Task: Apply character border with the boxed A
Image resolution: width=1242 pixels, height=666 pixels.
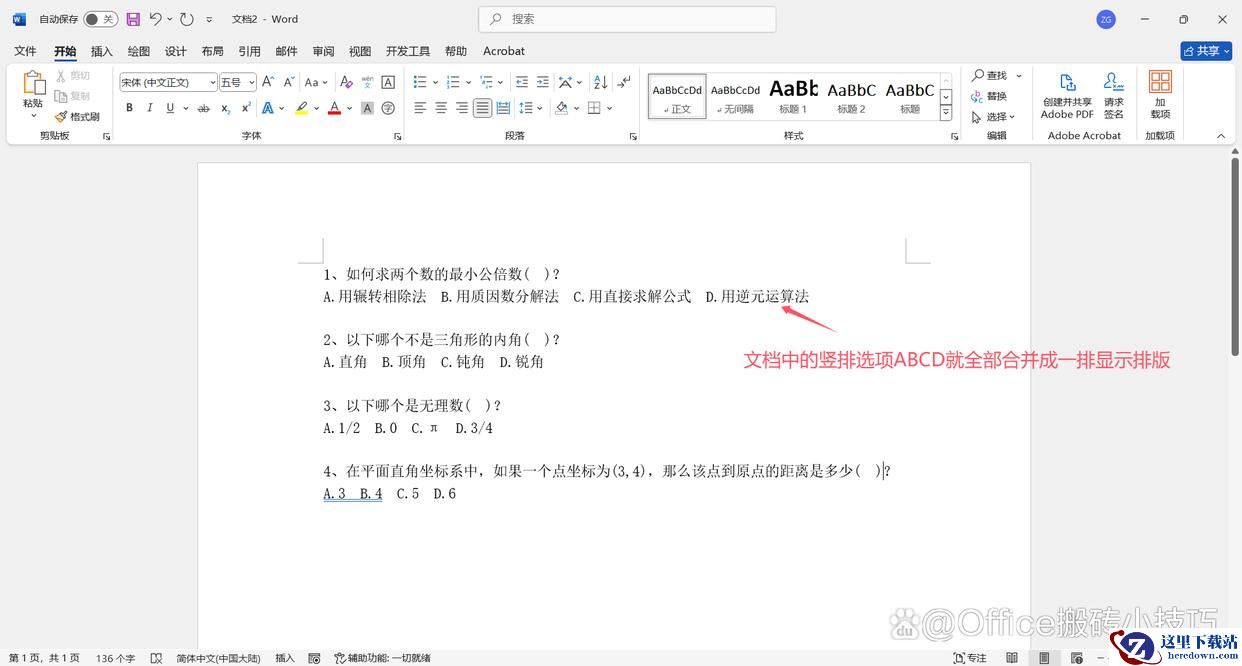Action: pyautogui.click(x=388, y=82)
